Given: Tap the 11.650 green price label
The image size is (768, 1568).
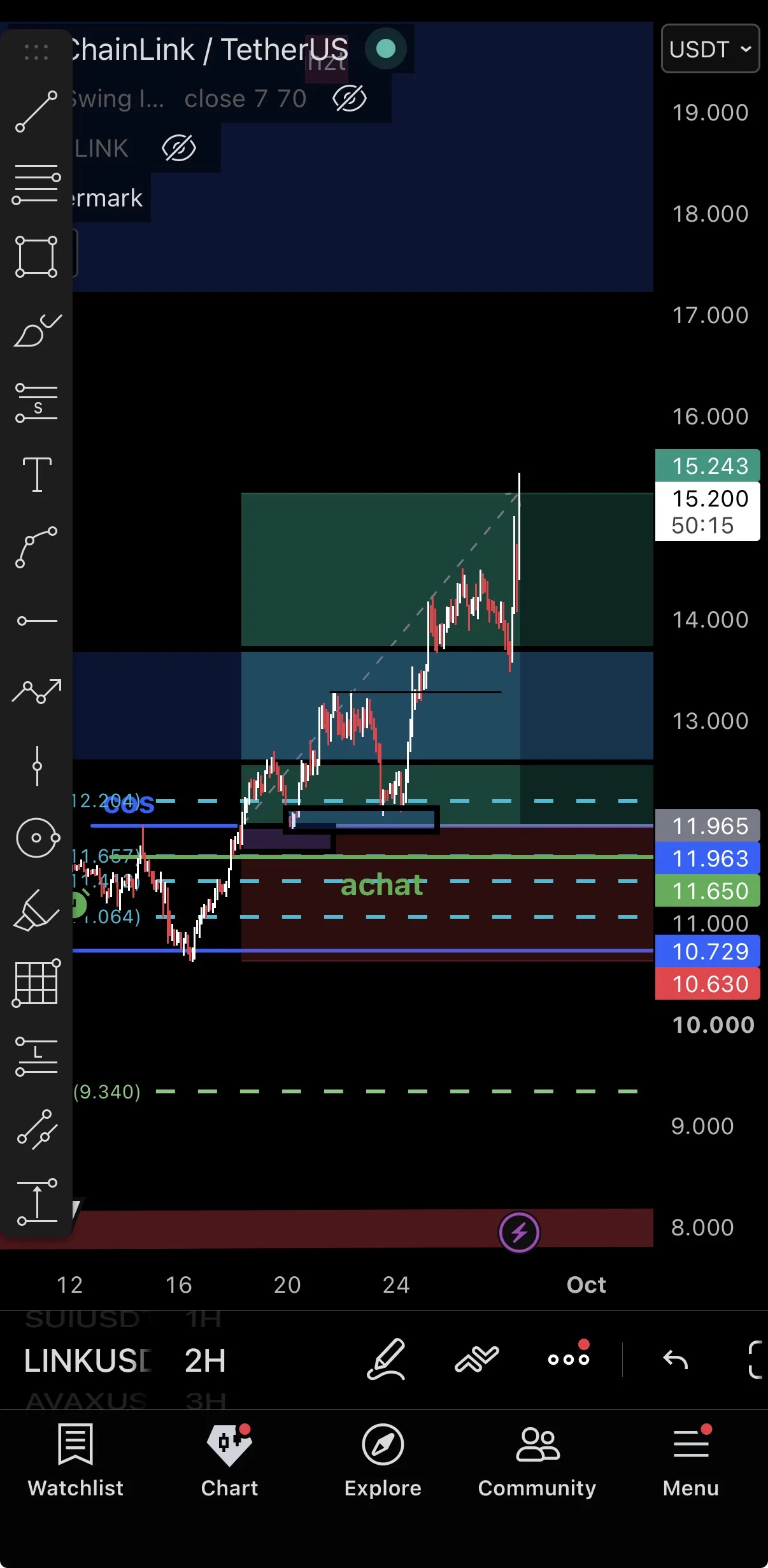Looking at the screenshot, I should [x=708, y=891].
